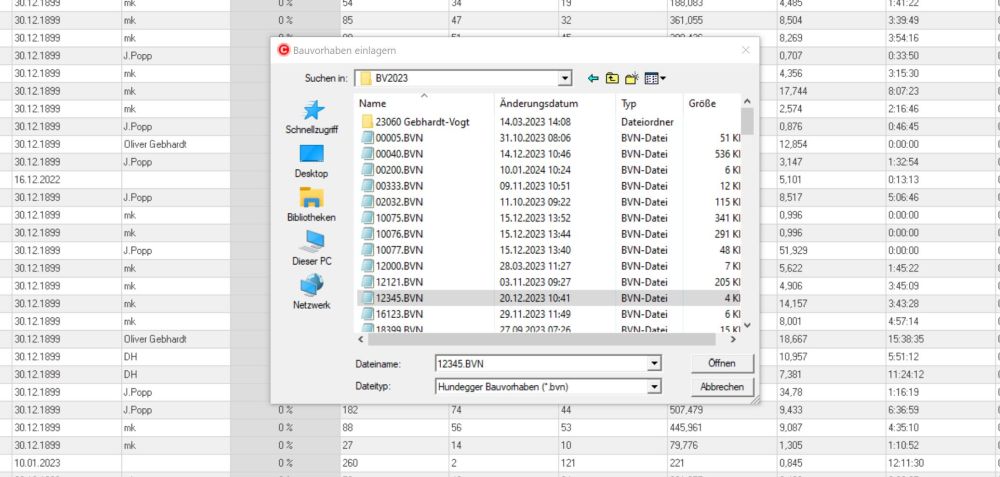Open the view menu icon

coord(655,78)
